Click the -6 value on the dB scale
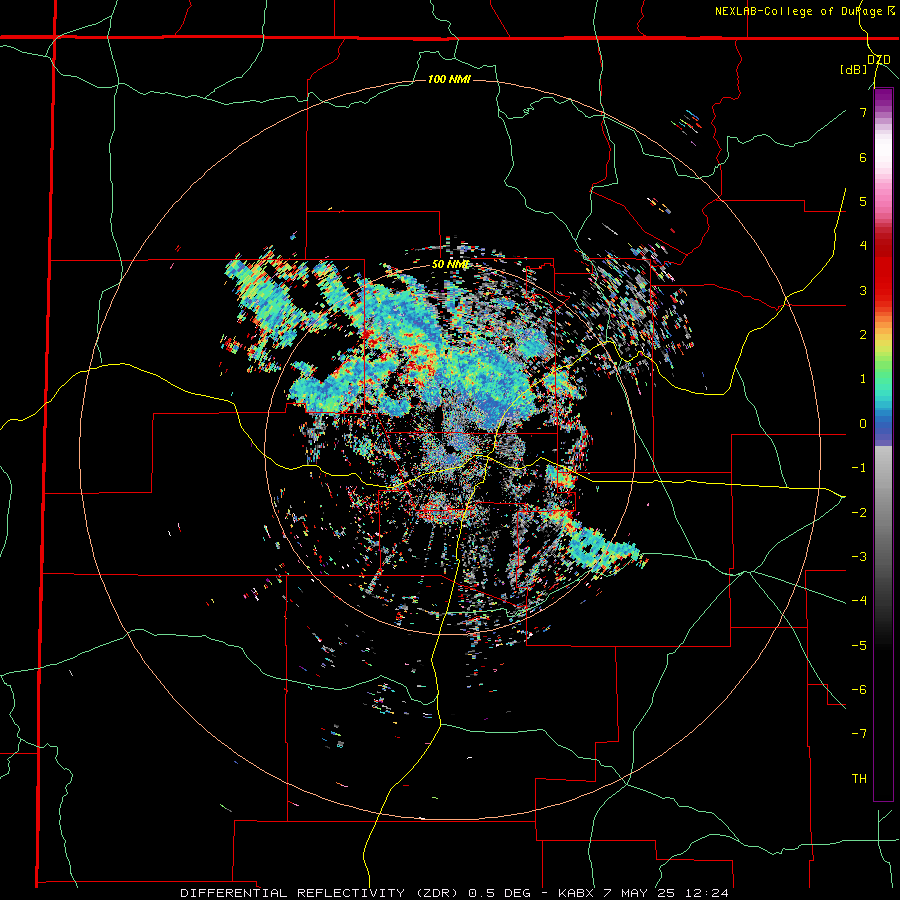This screenshot has height=900, width=900. [x=859, y=690]
